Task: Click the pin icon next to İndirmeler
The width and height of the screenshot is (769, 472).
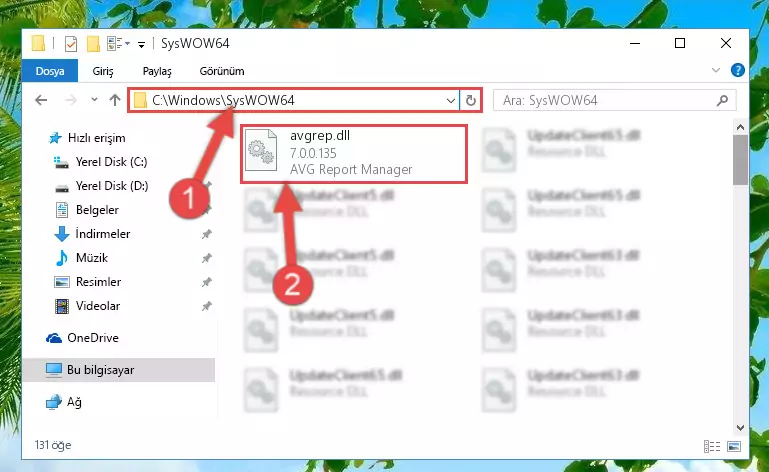Action: tap(206, 234)
